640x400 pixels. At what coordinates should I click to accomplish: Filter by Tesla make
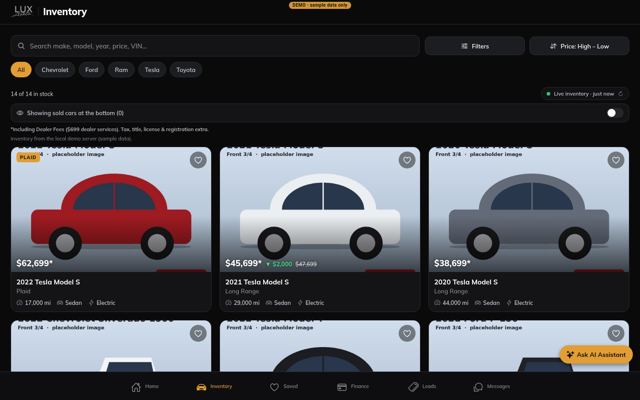pyautogui.click(x=152, y=70)
